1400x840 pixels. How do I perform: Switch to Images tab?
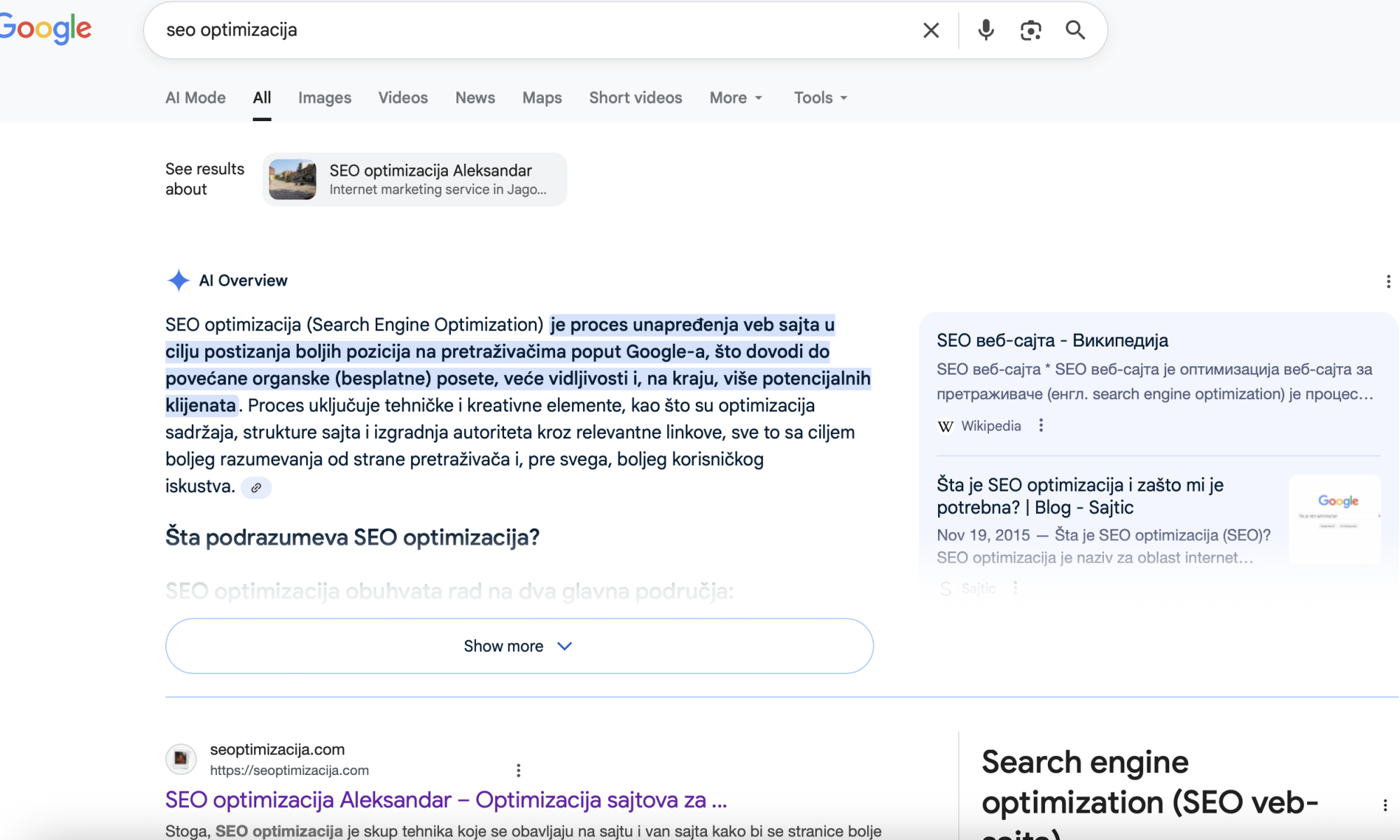click(325, 98)
